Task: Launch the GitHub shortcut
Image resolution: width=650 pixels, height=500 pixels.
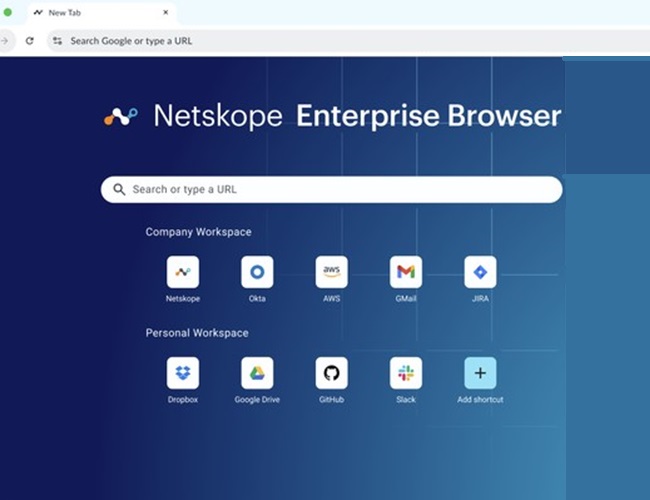Action: (332, 373)
